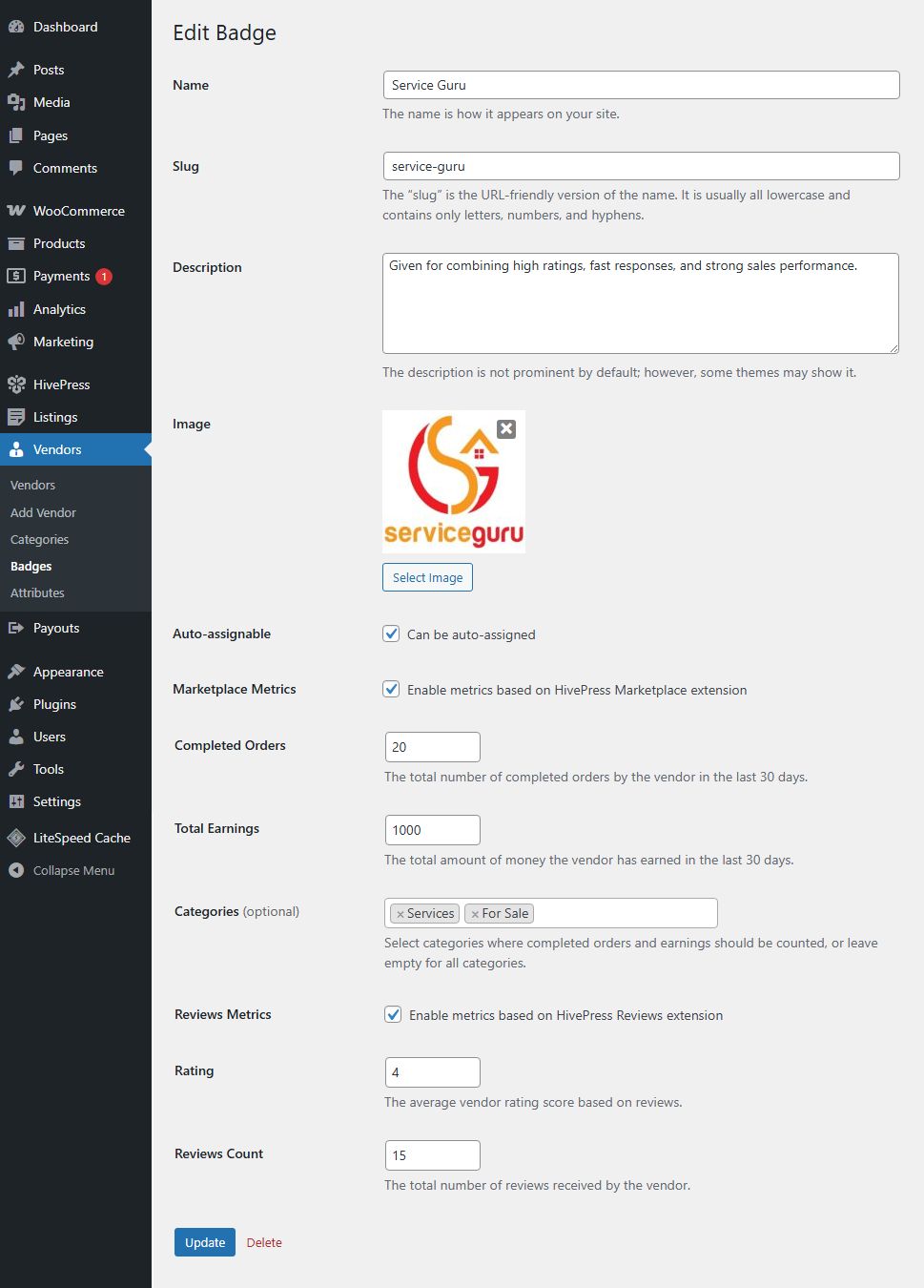Click the Reviews Count number field
The width and height of the screenshot is (924, 1288).
tap(432, 1155)
